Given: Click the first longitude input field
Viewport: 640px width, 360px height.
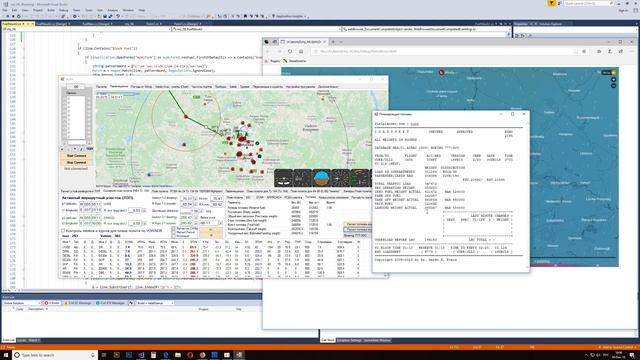Looking at the screenshot, I should 90,210.
